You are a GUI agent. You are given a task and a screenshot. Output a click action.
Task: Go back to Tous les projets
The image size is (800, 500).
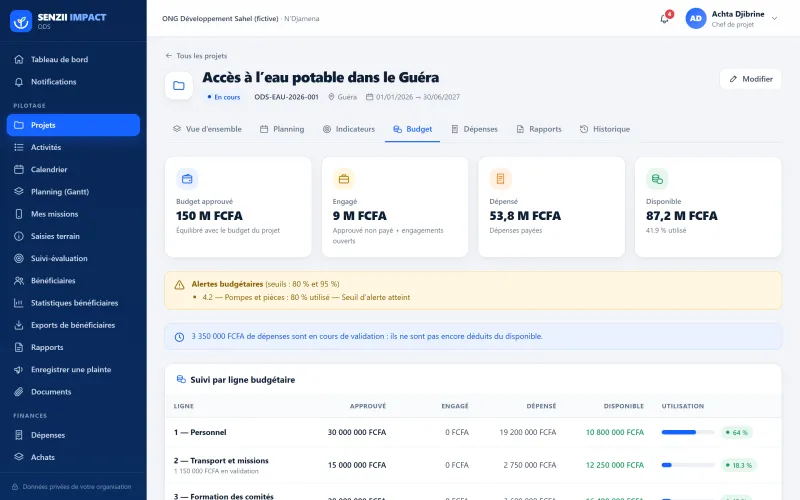(196, 56)
